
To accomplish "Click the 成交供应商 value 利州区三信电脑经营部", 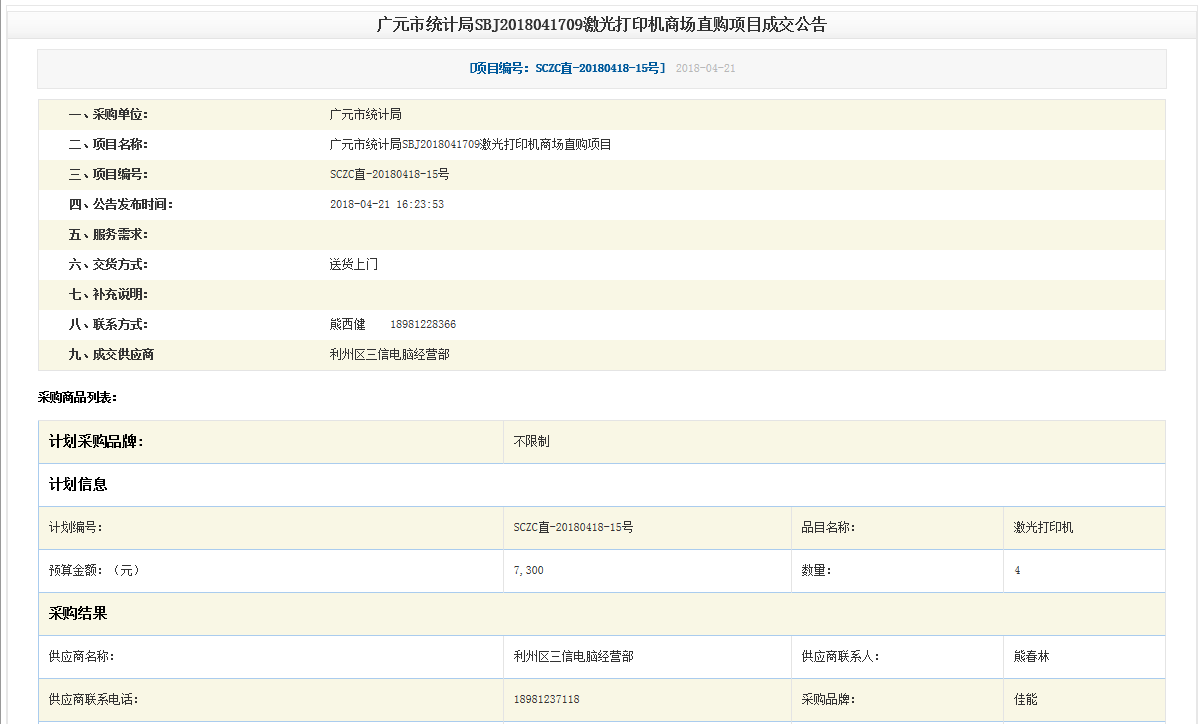I will click(x=389, y=355).
